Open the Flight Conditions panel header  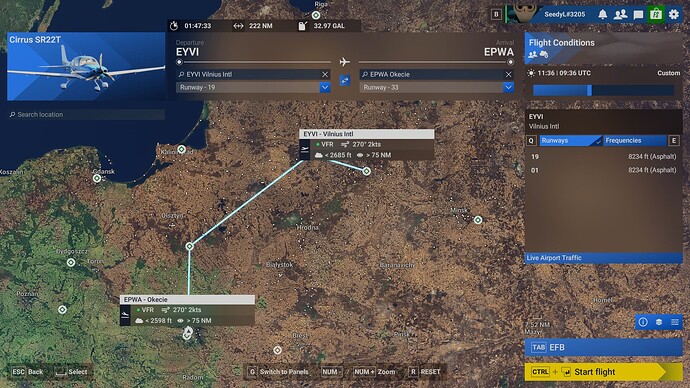coord(603,48)
